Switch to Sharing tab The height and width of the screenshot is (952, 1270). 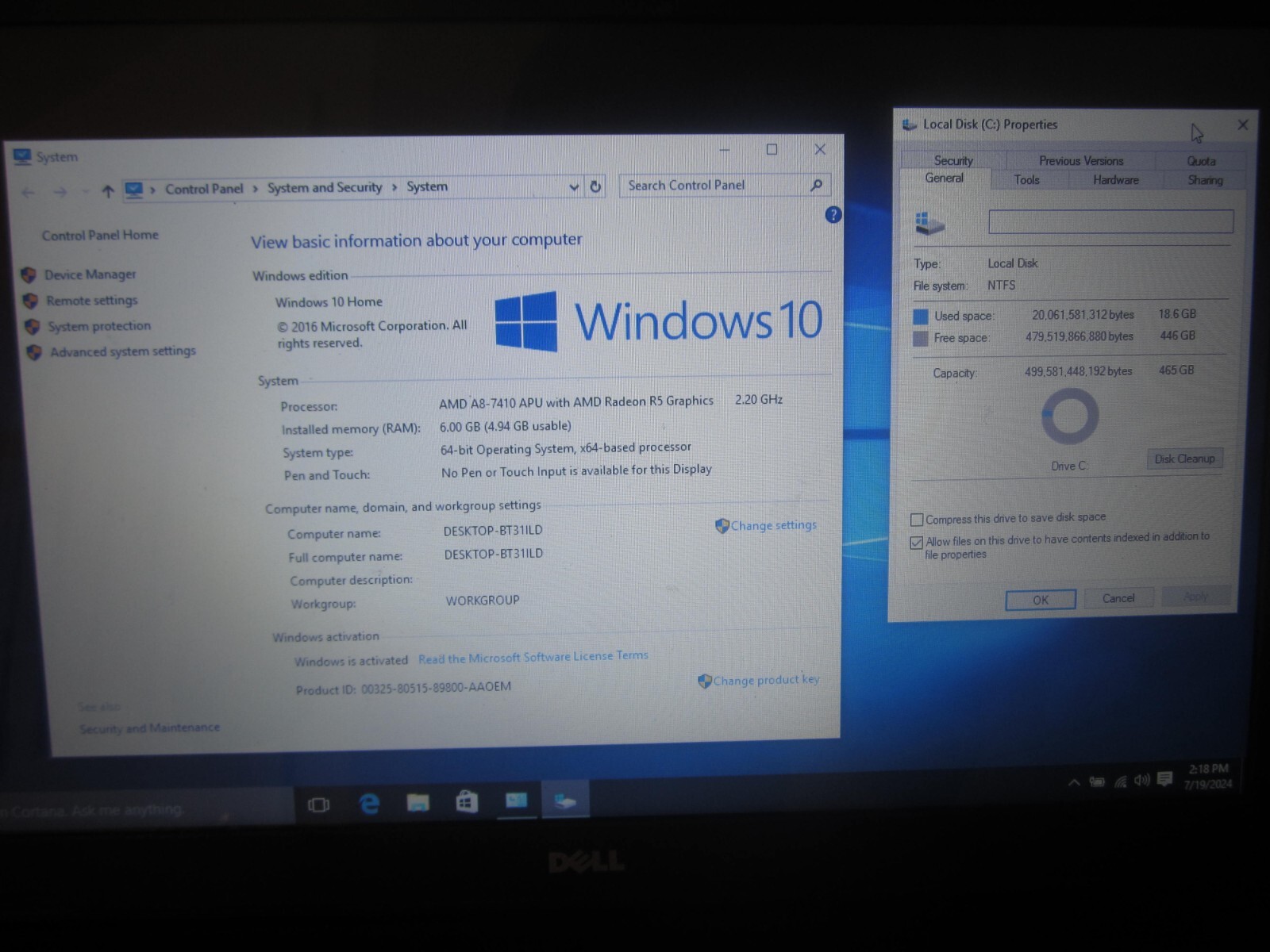(x=1205, y=180)
